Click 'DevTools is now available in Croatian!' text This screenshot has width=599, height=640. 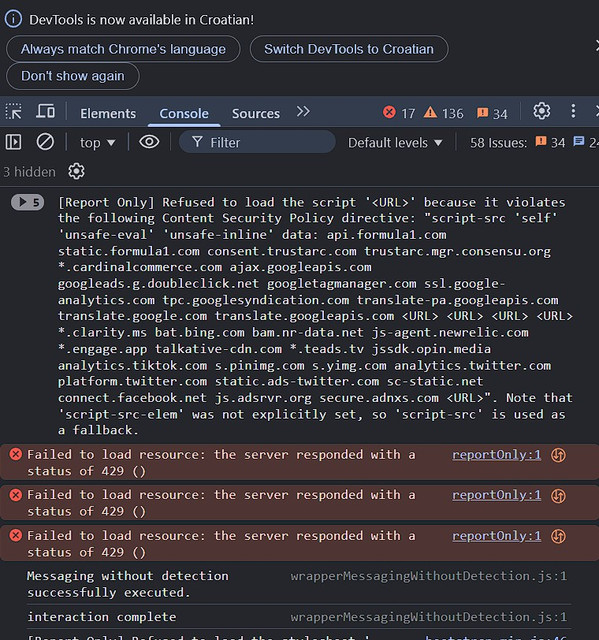(141, 20)
